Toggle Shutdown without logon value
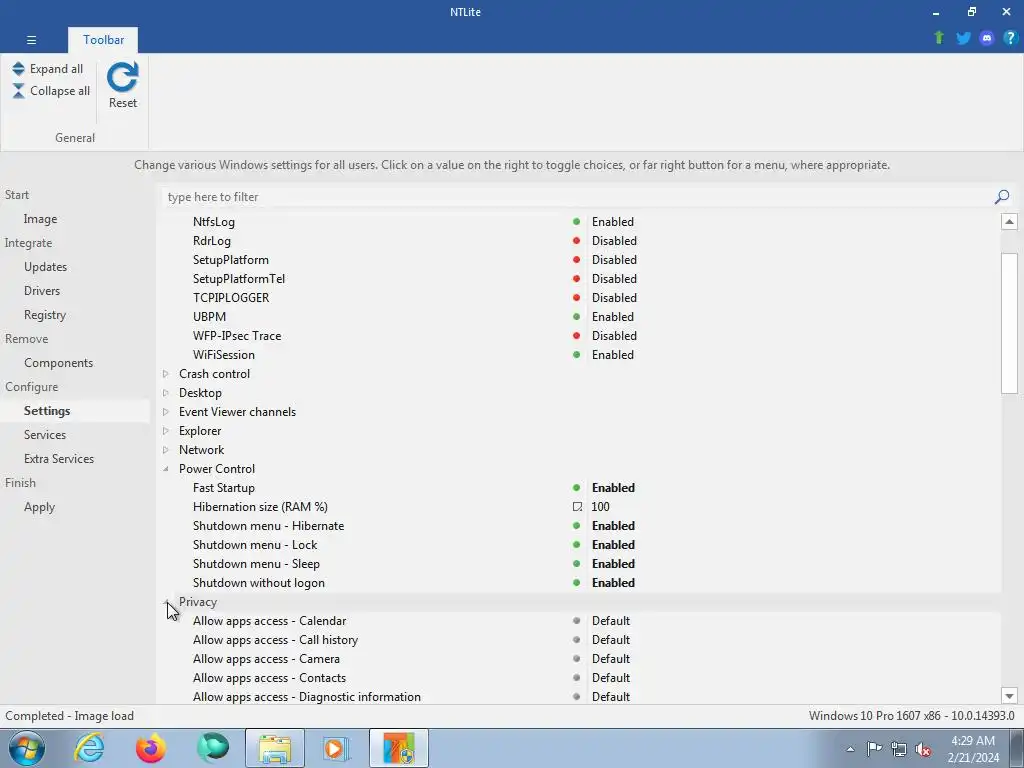 (613, 583)
